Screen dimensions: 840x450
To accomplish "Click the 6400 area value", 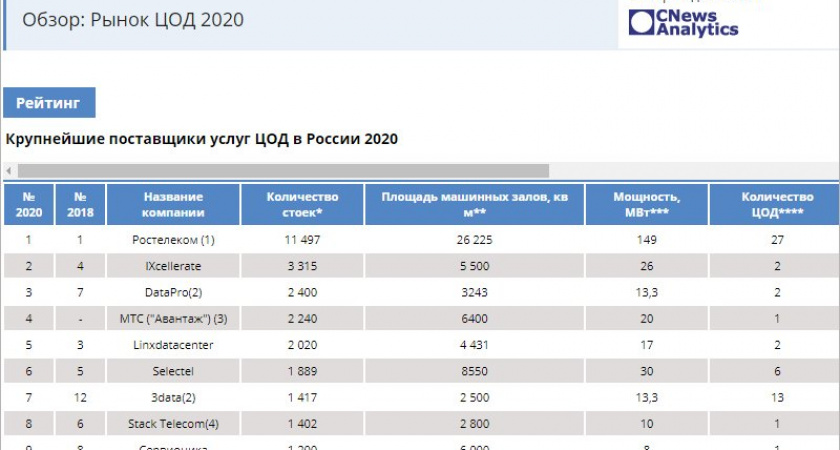I will pyautogui.click(x=474, y=319).
